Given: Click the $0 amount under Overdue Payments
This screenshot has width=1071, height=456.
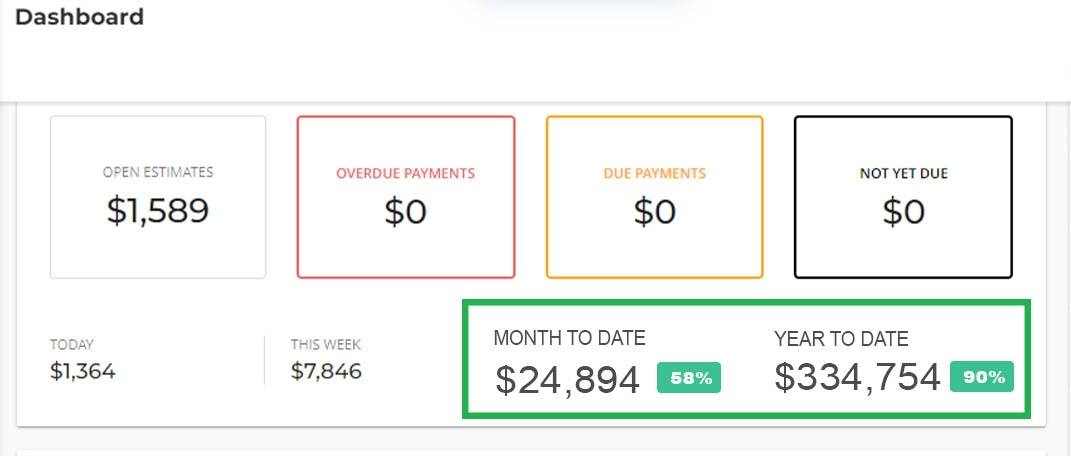Looking at the screenshot, I should pos(405,211).
